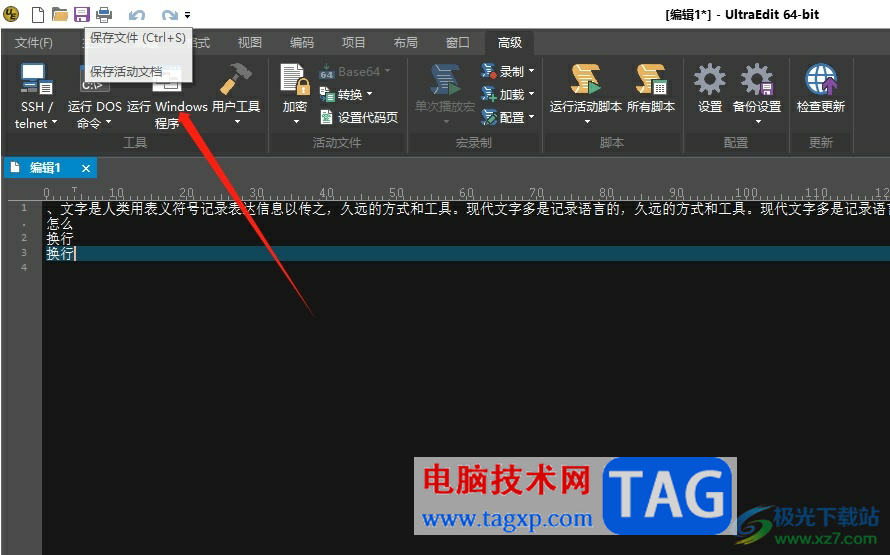Image resolution: width=890 pixels, height=555 pixels.
Task: Redo the edit with the redo arrow
Action: [169, 15]
